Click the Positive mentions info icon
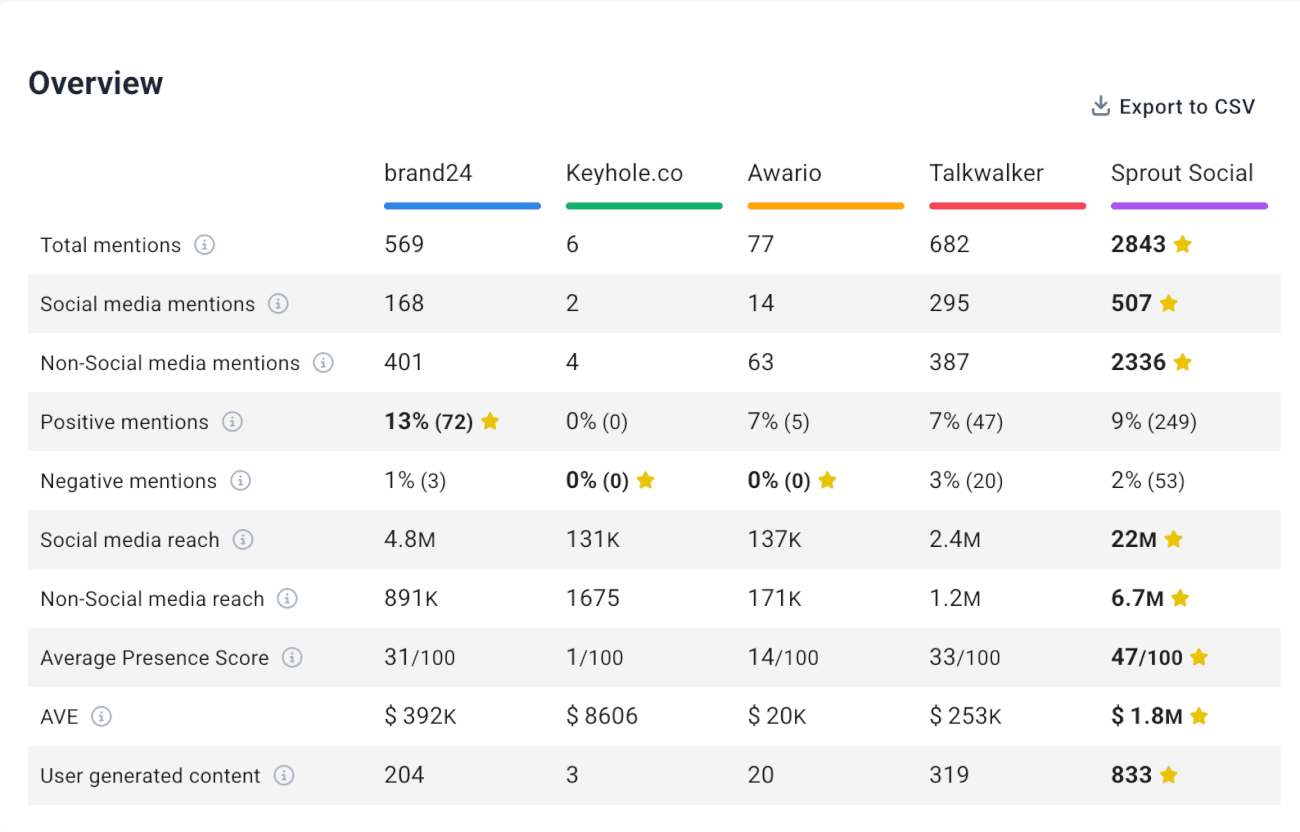Image resolution: width=1300 pixels, height=832 pixels. point(232,422)
